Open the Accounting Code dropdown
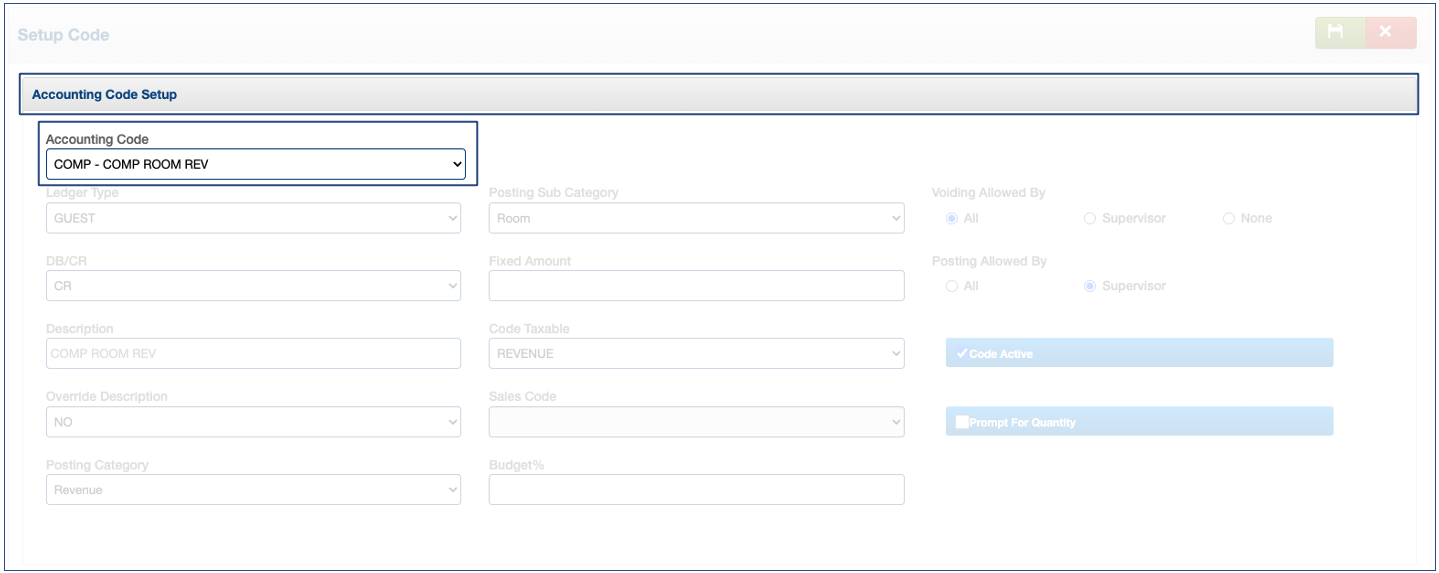The height and width of the screenshot is (573, 1439). coord(255,164)
